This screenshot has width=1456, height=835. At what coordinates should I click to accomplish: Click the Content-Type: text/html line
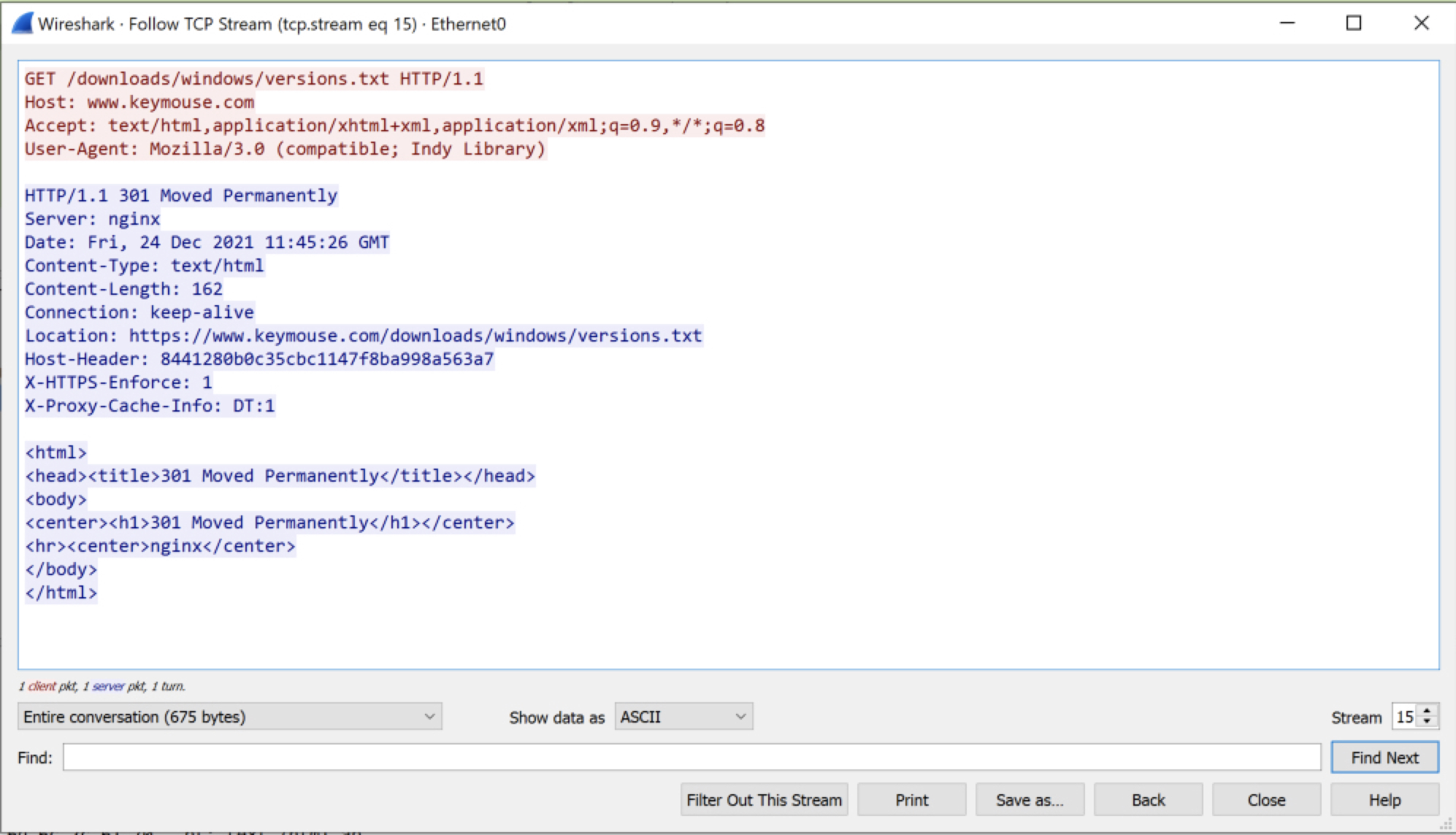click(x=144, y=266)
